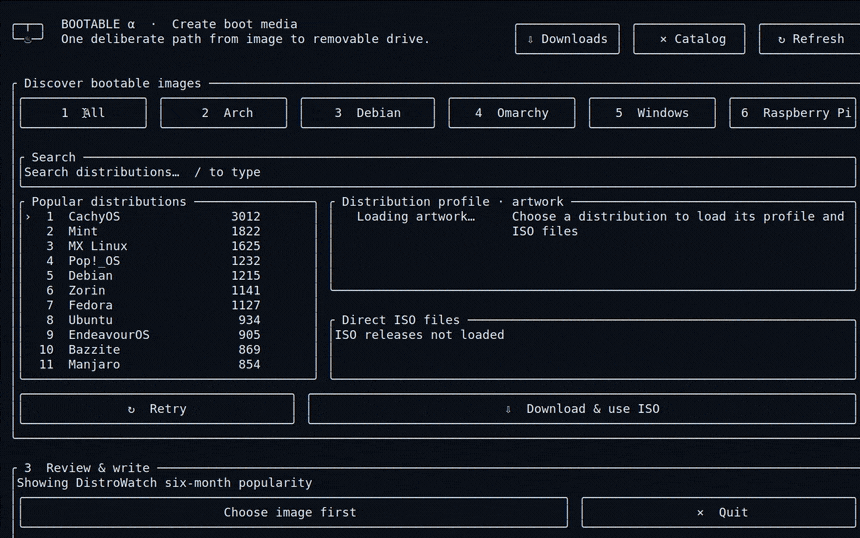Image resolution: width=860 pixels, height=538 pixels.
Task: Click the download arrow icon before Download & use ISO
Action: point(508,409)
